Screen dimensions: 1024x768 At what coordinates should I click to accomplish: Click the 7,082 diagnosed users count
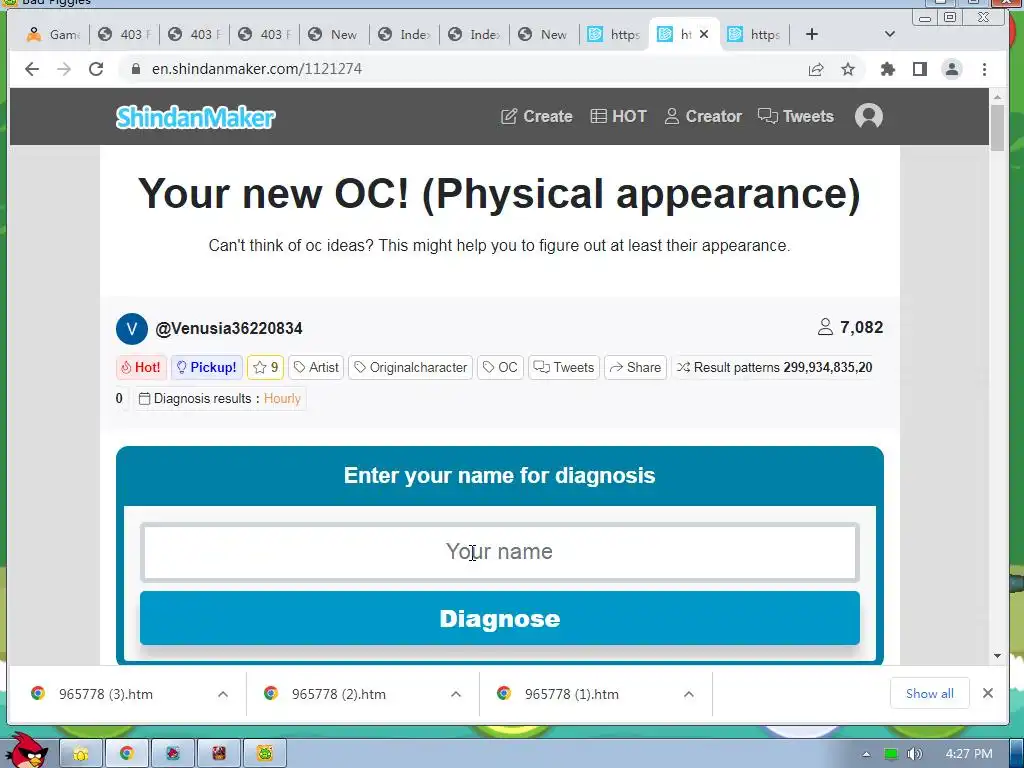click(850, 327)
